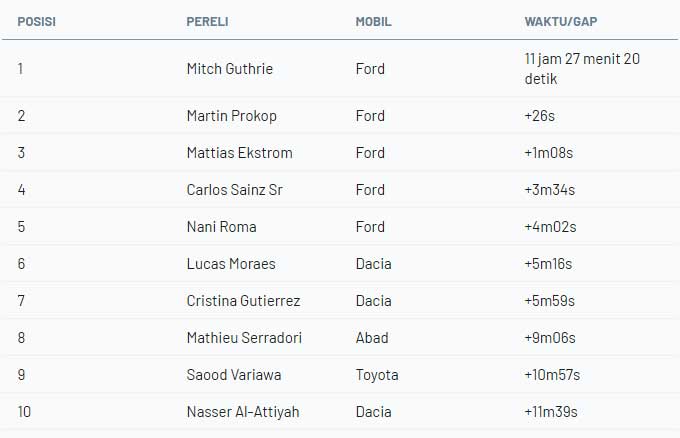The height and width of the screenshot is (438, 680).
Task: Click the +26s gap value
Action: pos(539,116)
